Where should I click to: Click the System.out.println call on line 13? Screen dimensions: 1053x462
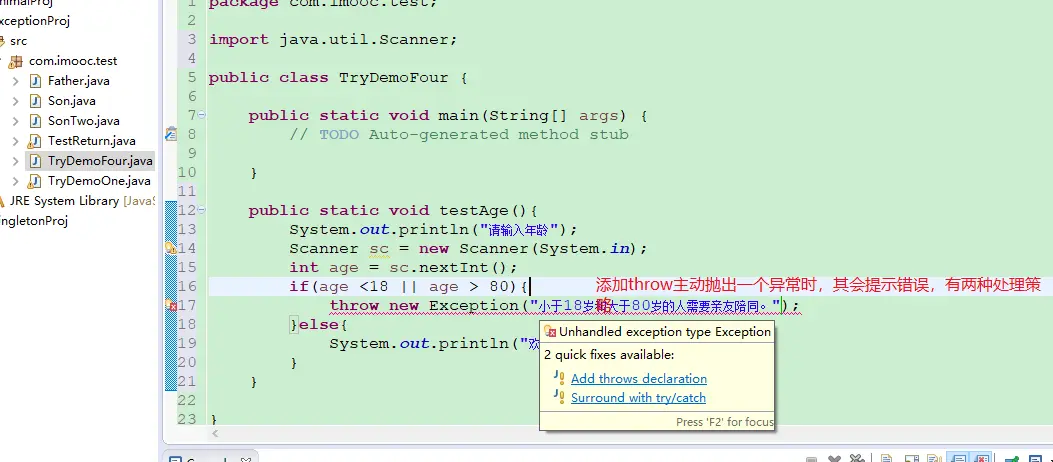click(433, 230)
